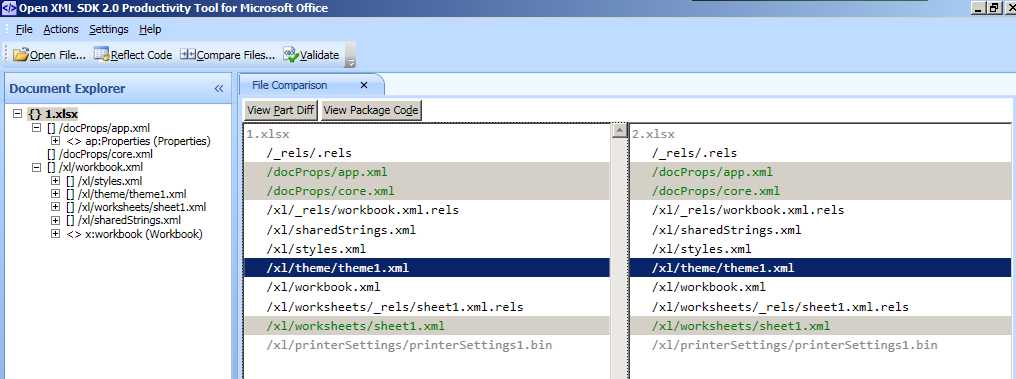Open the Actions menu
The height and width of the screenshot is (379, 1016).
[61, 29]
